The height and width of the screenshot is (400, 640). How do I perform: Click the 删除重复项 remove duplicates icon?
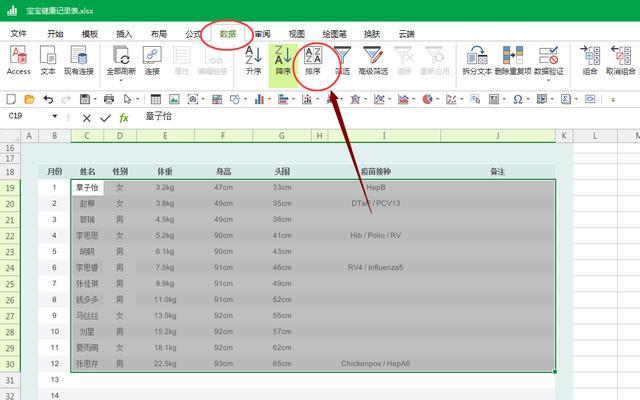513,60
